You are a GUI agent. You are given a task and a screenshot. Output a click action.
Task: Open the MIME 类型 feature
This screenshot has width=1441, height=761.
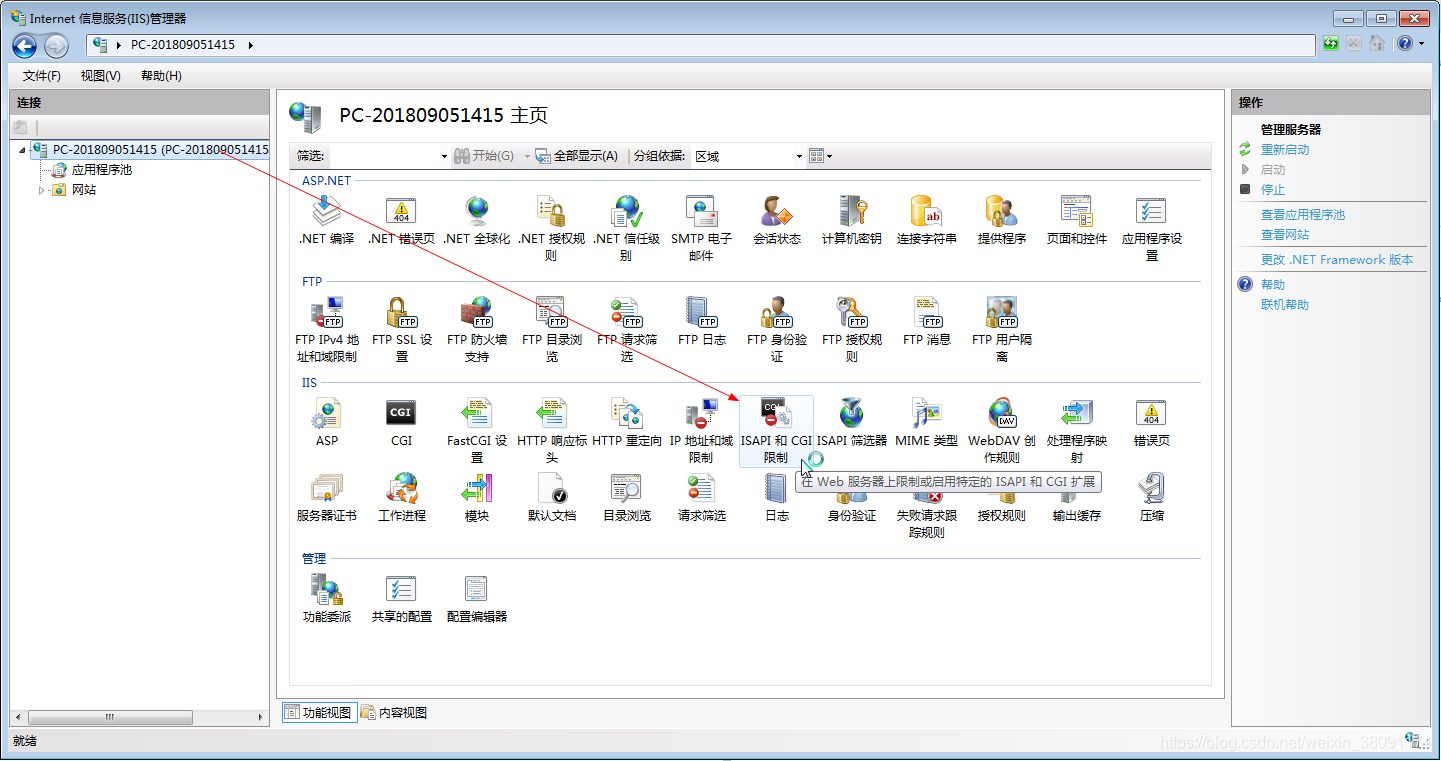[927, 422]
